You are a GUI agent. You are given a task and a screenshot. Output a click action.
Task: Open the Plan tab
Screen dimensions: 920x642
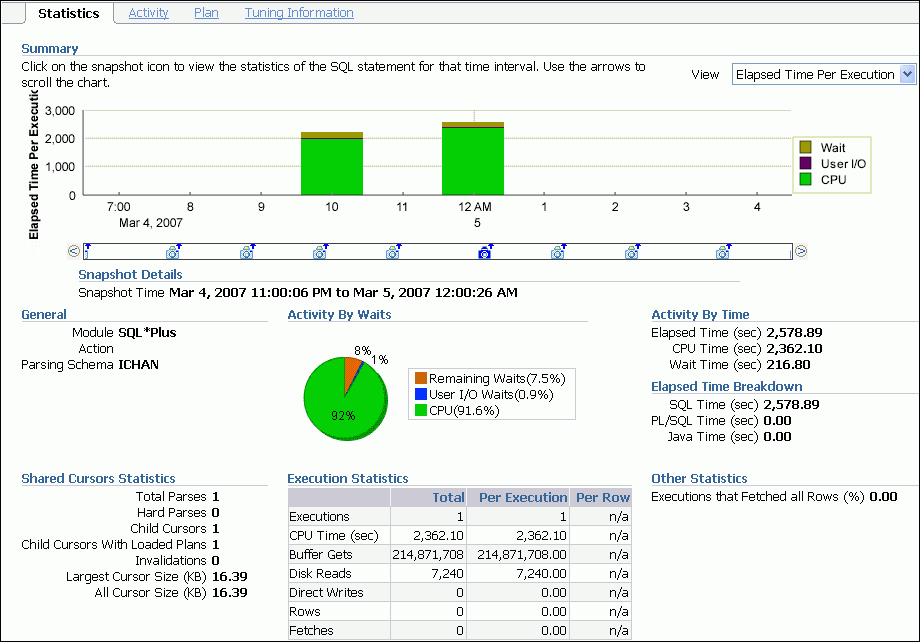click(x=206, y=13)
